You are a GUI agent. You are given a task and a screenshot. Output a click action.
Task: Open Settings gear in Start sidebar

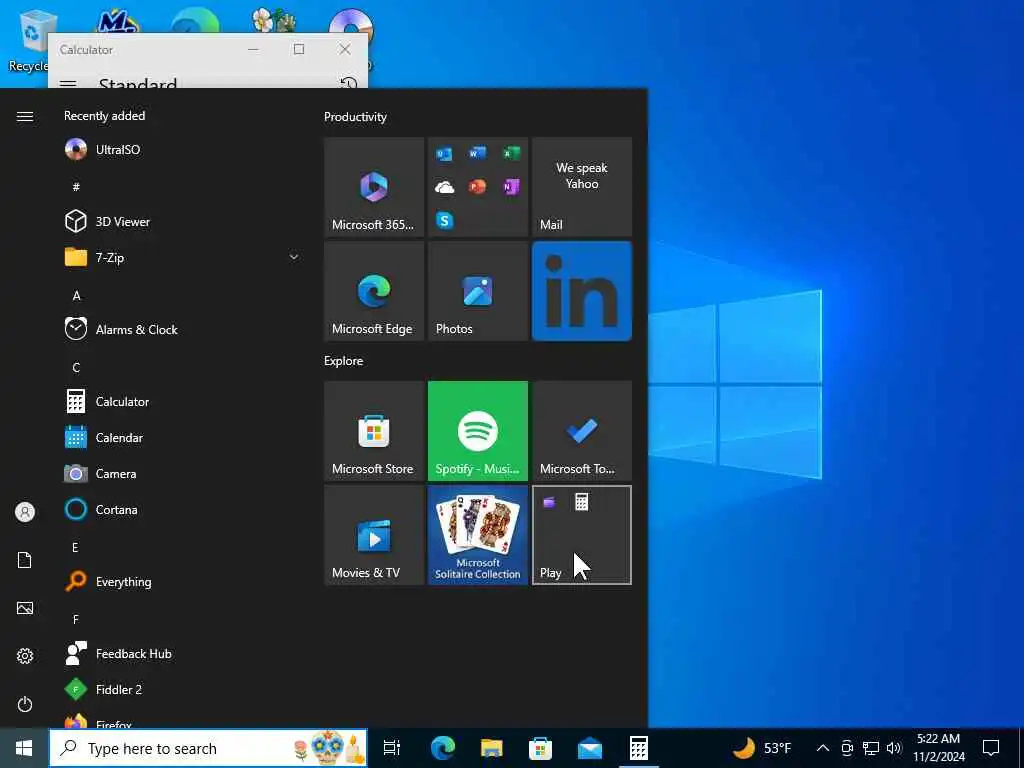25,656
